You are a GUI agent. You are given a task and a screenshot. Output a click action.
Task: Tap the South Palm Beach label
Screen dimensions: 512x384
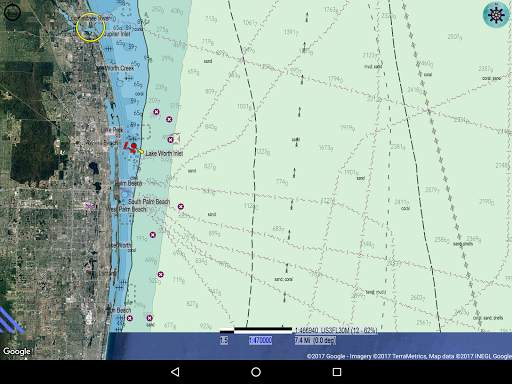point(149,202)
